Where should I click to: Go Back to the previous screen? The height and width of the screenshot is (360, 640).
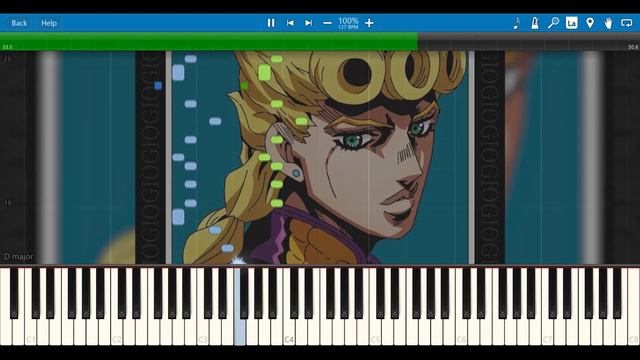pyautogui.click(x=19, y=23)
